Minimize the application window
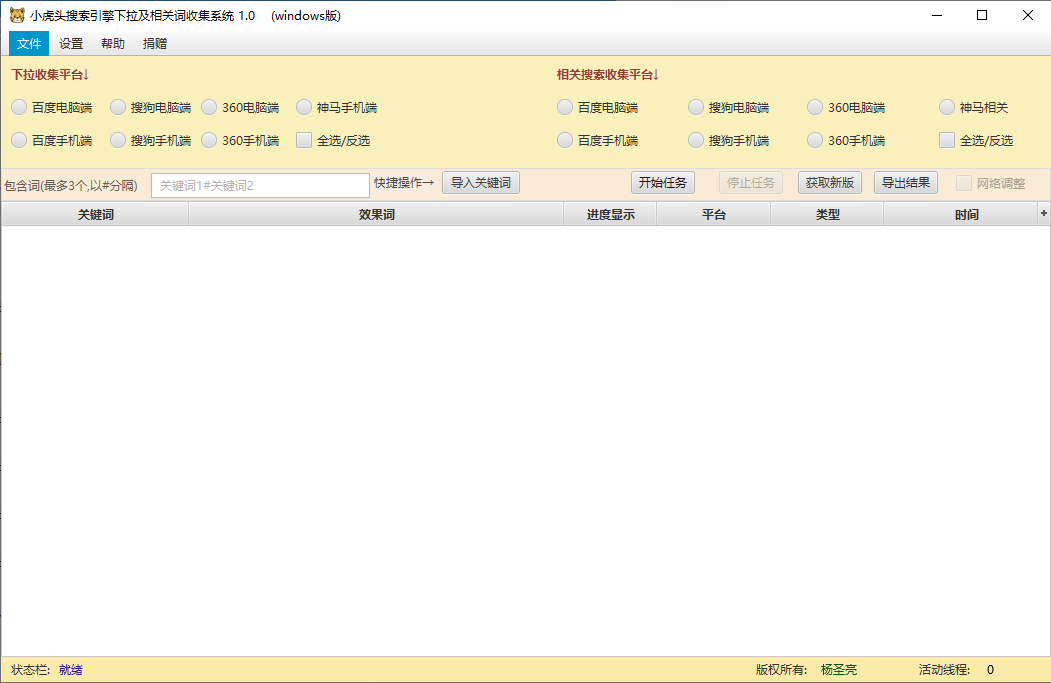Screen dimensions: 1051x683 click(937, 15)
